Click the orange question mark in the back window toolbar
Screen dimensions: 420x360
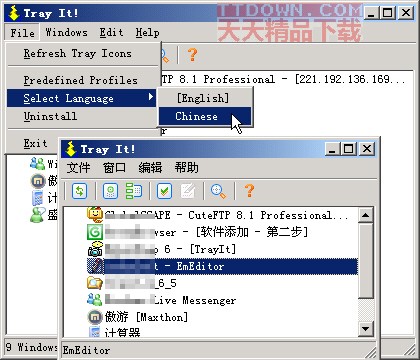(x=192, y=55)
